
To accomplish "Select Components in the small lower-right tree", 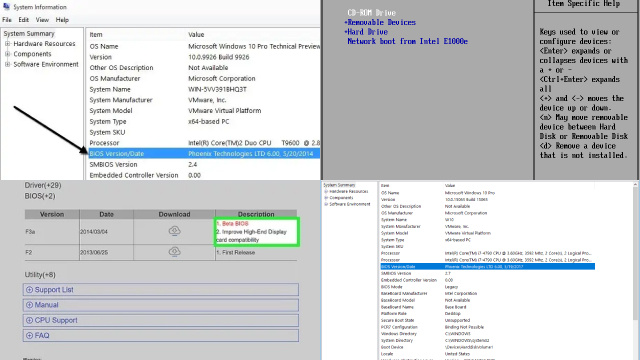I will click(x=341, y=198).
